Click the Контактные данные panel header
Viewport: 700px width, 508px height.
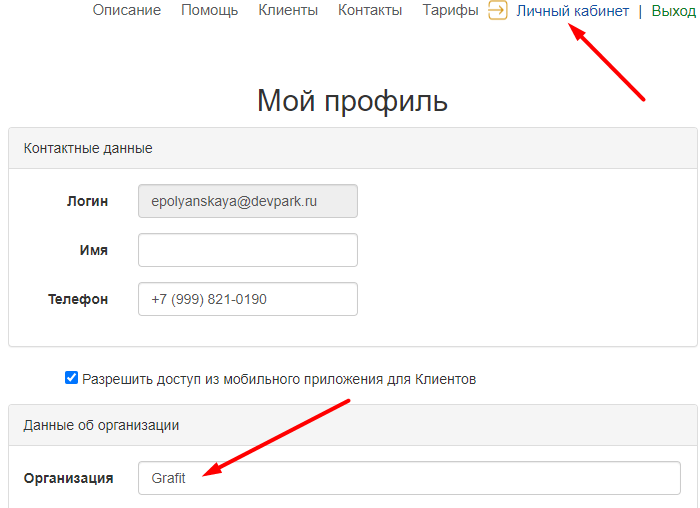[353, 148]
